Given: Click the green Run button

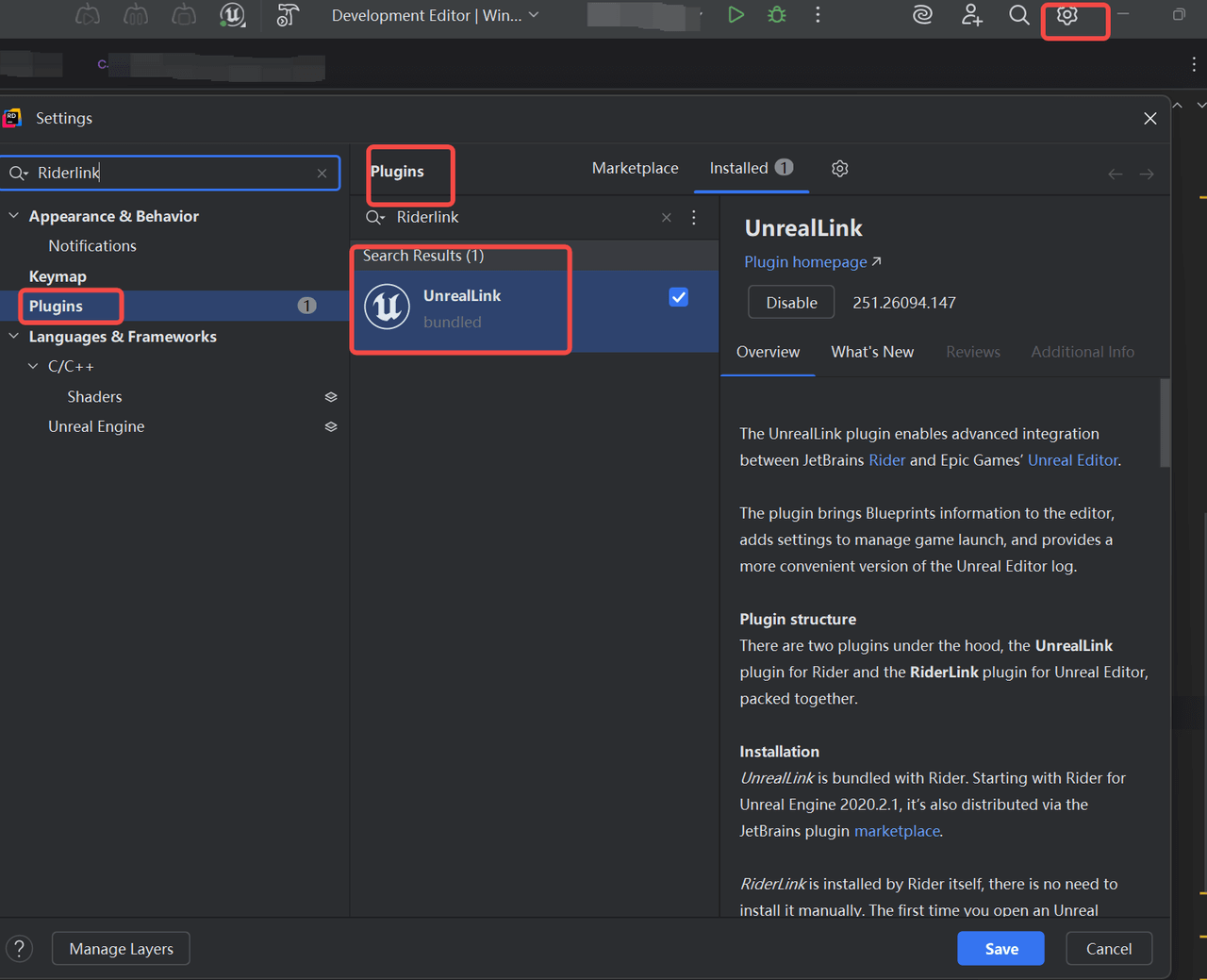Looking at the screenshot, I should pos(736,15).
